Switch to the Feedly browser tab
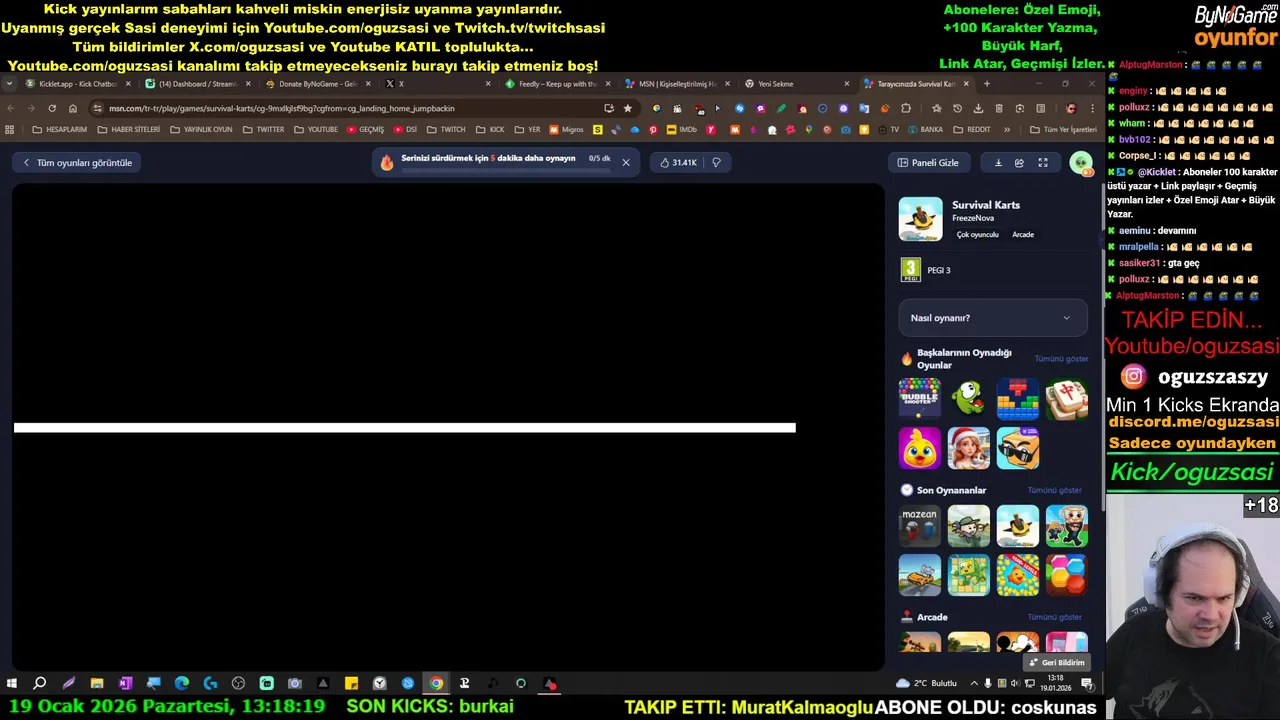The height and width of the screenshot is (720, 1280). pyautogui.click(x=557, y=84)
